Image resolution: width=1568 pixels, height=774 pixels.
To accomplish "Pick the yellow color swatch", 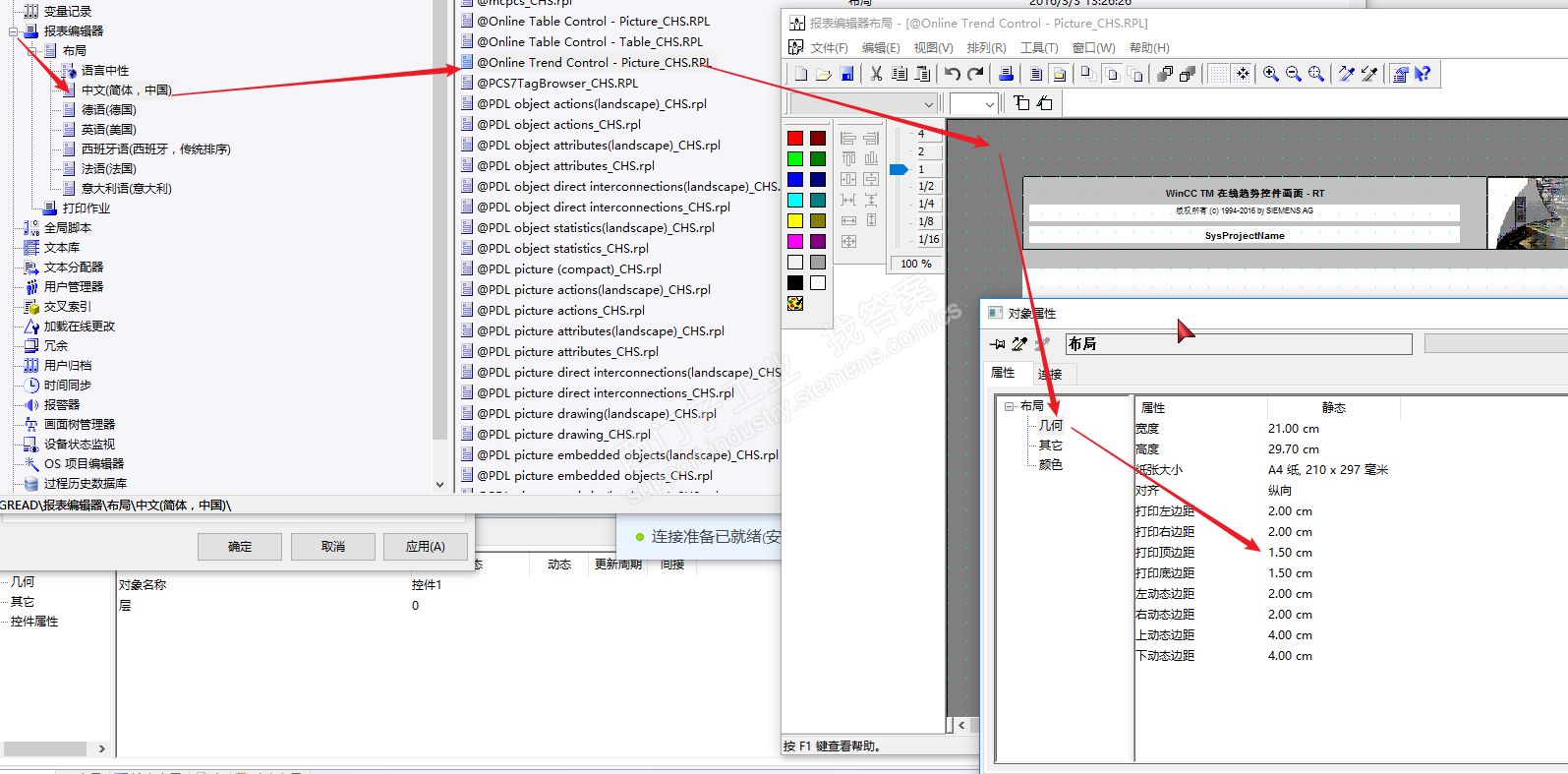I will click(795, 221).
